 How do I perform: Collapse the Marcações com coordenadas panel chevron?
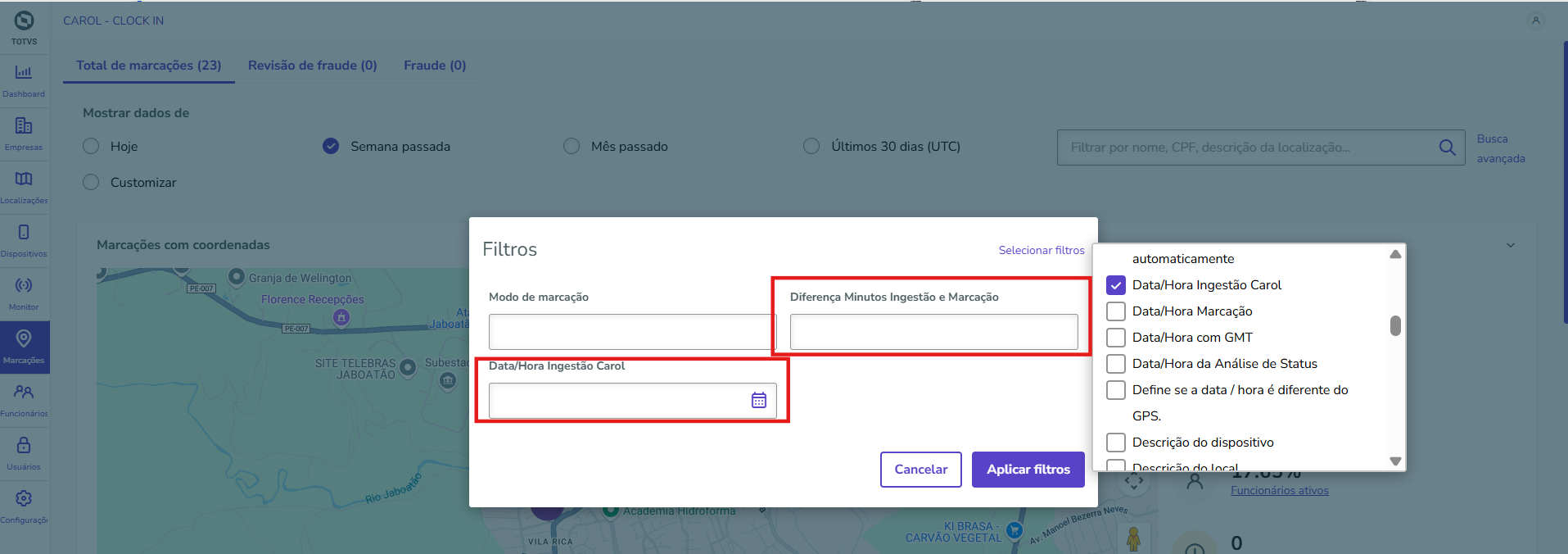[1511, 245]
